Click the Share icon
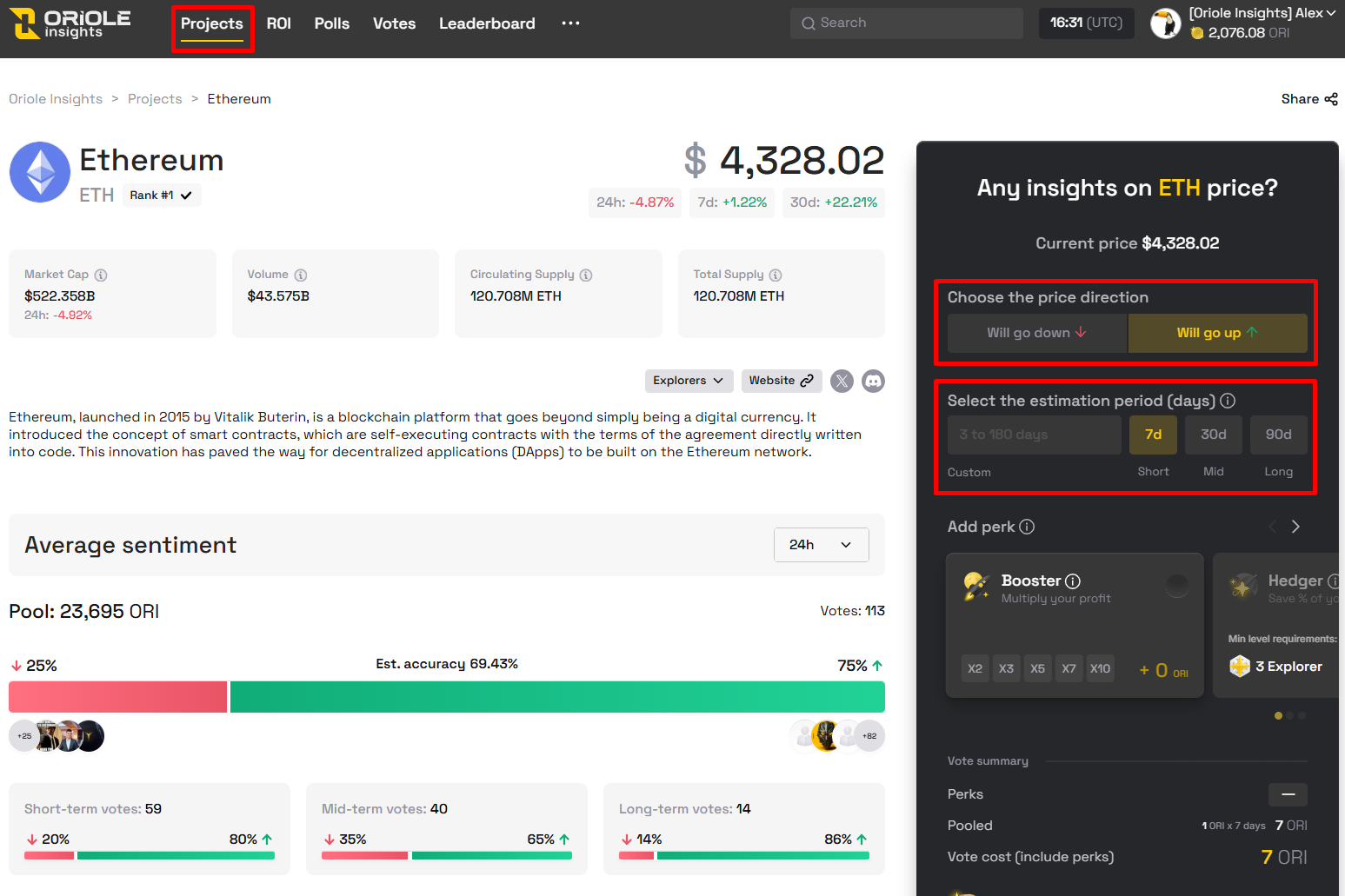The width and height of the screenshot is (1345, 896). (1331, 99)
